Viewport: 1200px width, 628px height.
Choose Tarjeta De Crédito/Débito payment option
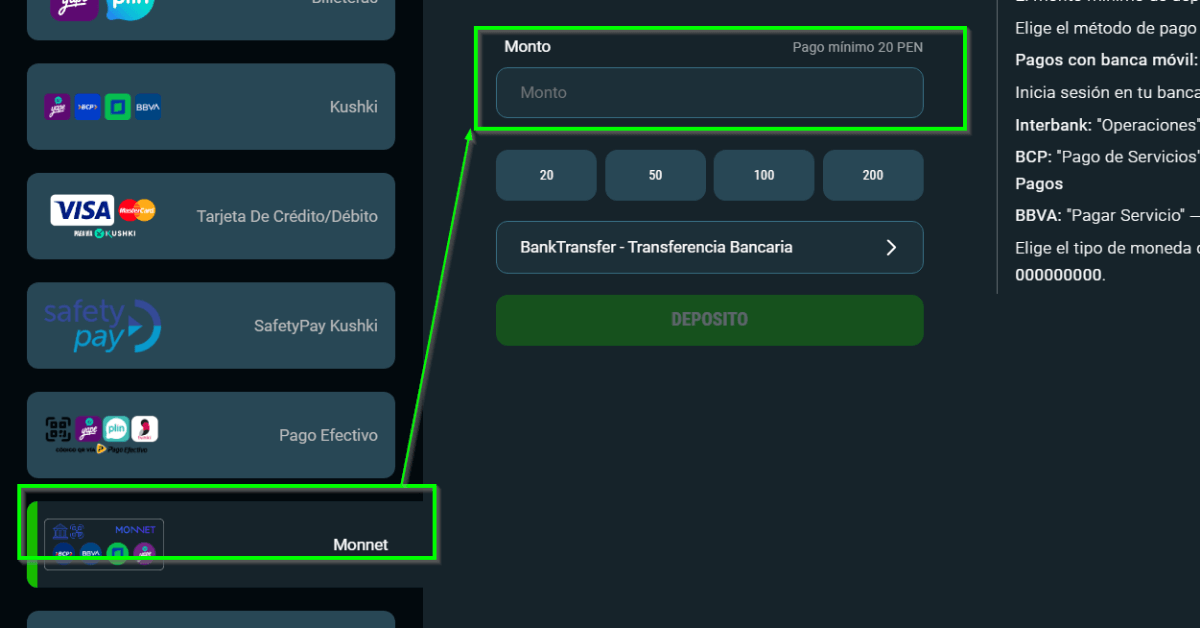click(287, 216)
